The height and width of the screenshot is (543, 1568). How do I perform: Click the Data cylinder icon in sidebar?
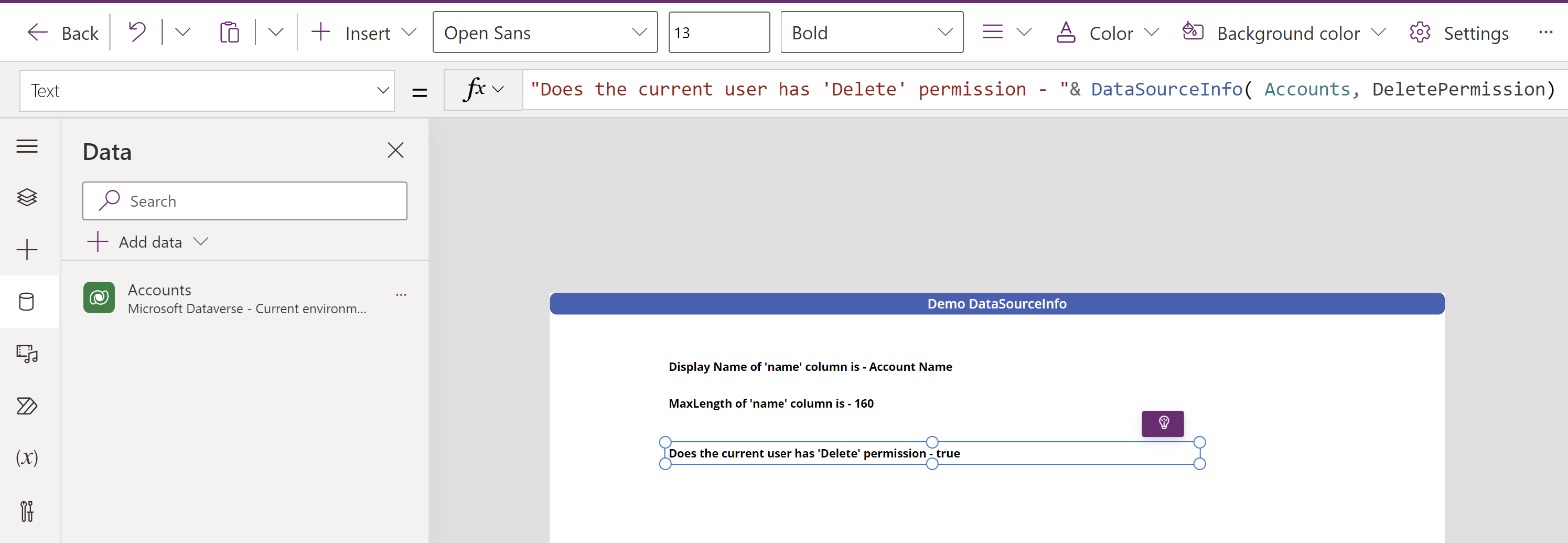point(27,301)
